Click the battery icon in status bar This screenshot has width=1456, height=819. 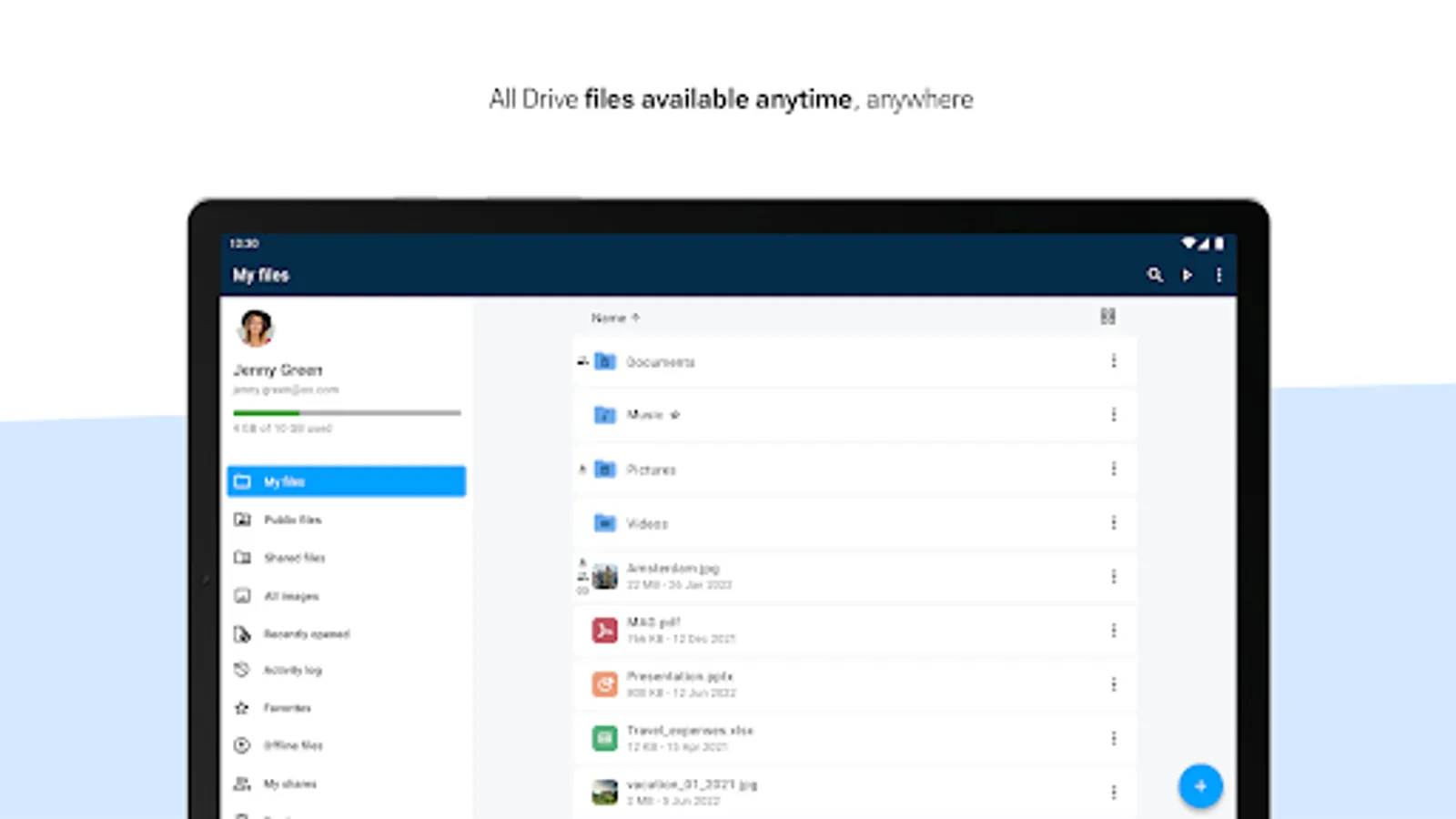point(1218,243)
